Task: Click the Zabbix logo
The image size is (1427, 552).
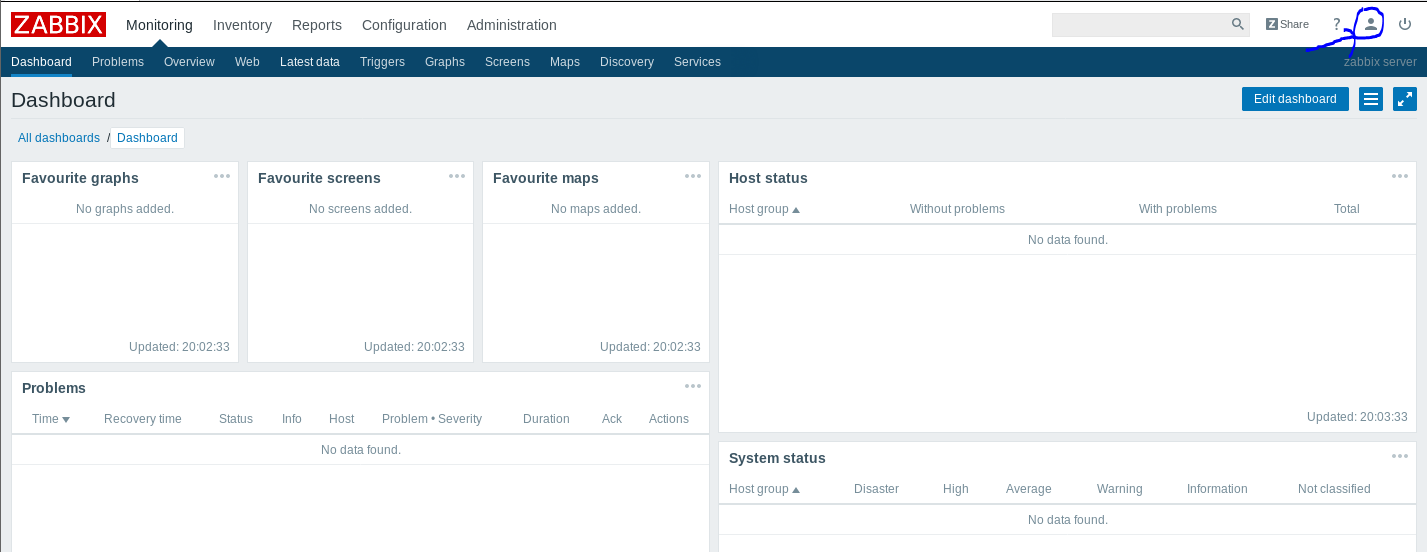Action: coord(58,24)
